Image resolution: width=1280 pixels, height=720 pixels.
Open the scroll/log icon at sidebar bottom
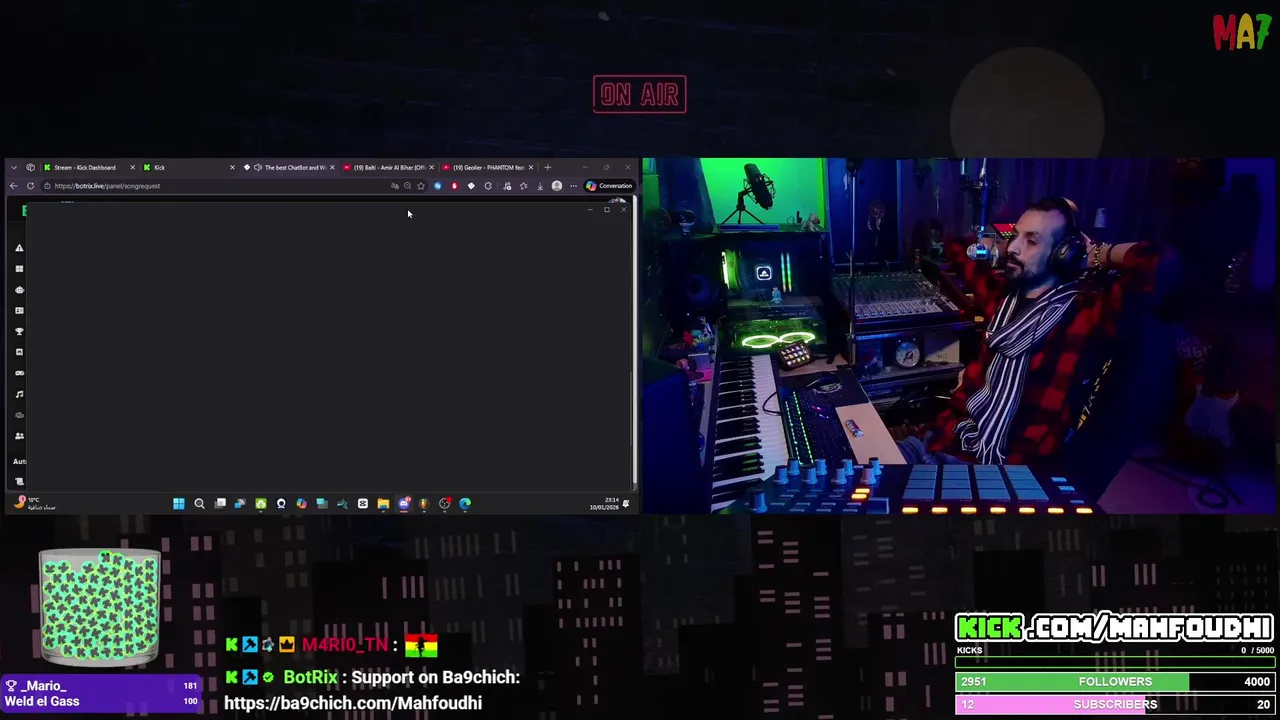(19, 482)
